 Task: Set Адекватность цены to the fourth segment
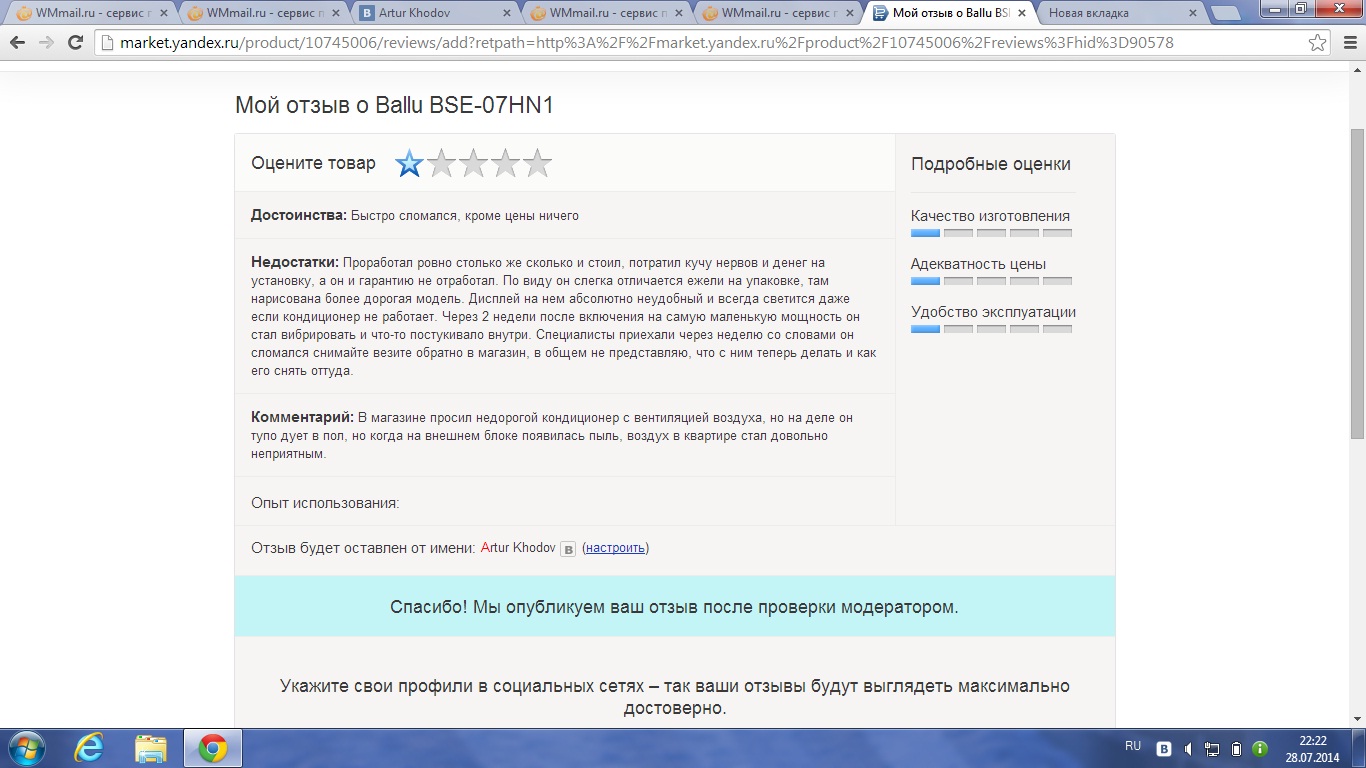point(1024,281)
